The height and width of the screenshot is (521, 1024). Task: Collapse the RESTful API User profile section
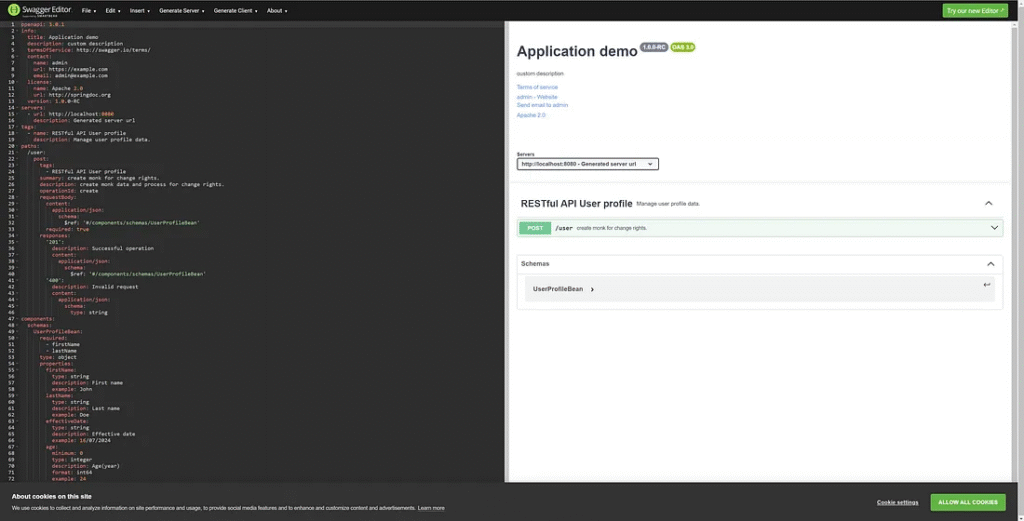click(988, 203)
